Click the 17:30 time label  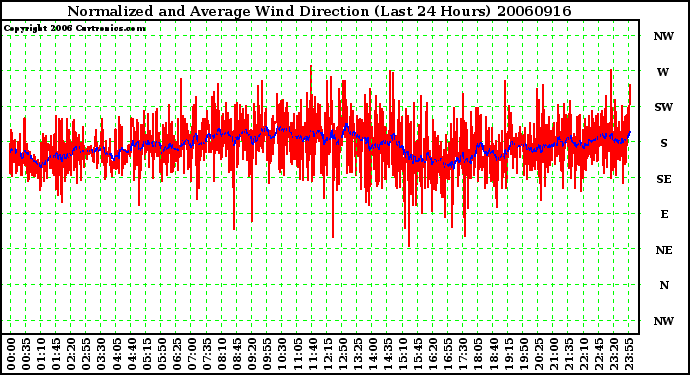pyautogui.click(x=463, y=354)
